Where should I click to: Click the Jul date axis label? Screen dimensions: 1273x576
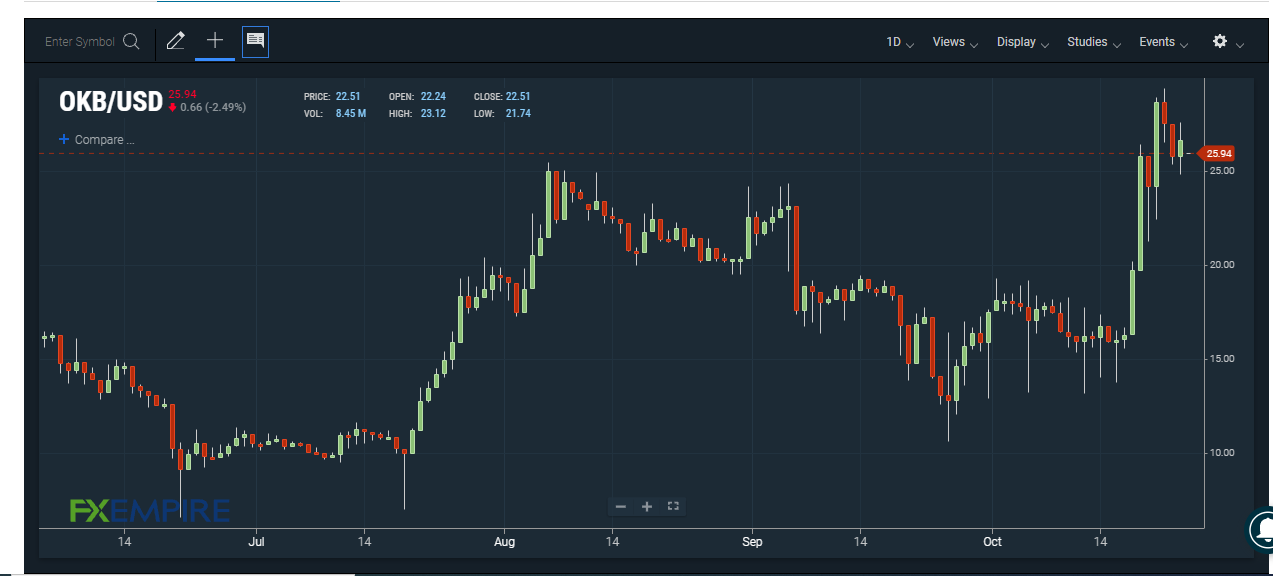point(257,542)
